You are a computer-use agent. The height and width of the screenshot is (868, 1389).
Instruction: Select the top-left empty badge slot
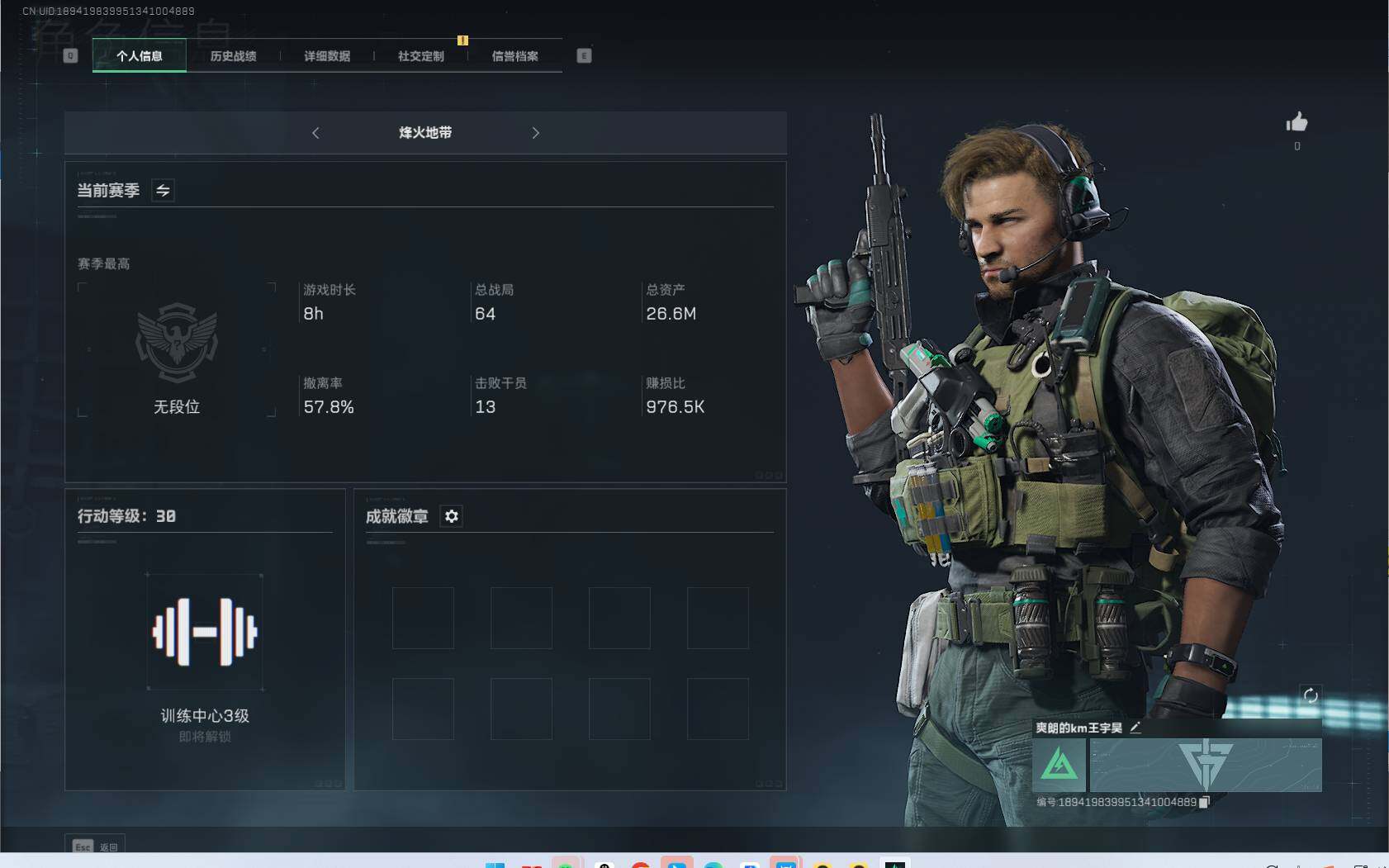[x=423, y=618]
